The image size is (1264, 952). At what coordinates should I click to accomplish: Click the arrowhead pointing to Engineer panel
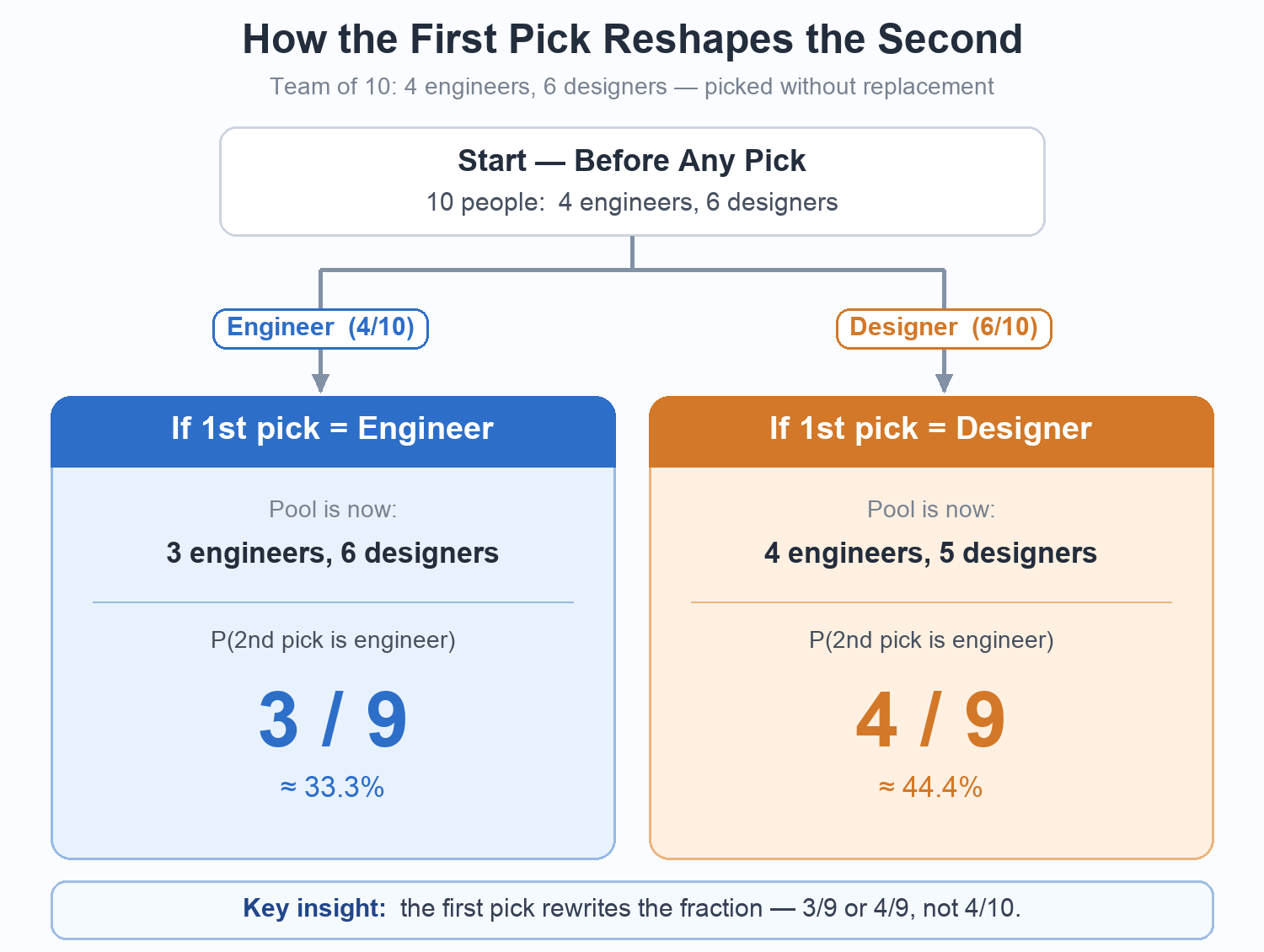point(320,383)
